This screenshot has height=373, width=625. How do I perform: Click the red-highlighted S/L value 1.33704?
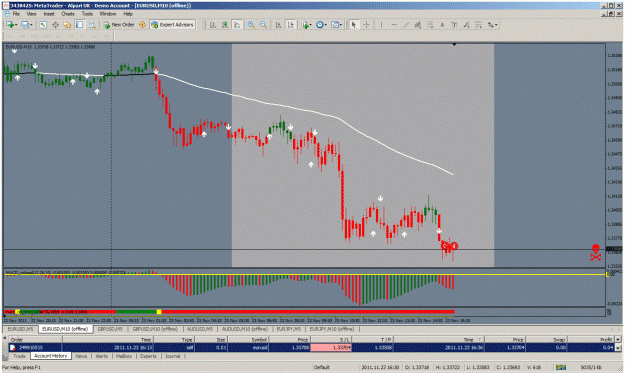coord(331,347)
